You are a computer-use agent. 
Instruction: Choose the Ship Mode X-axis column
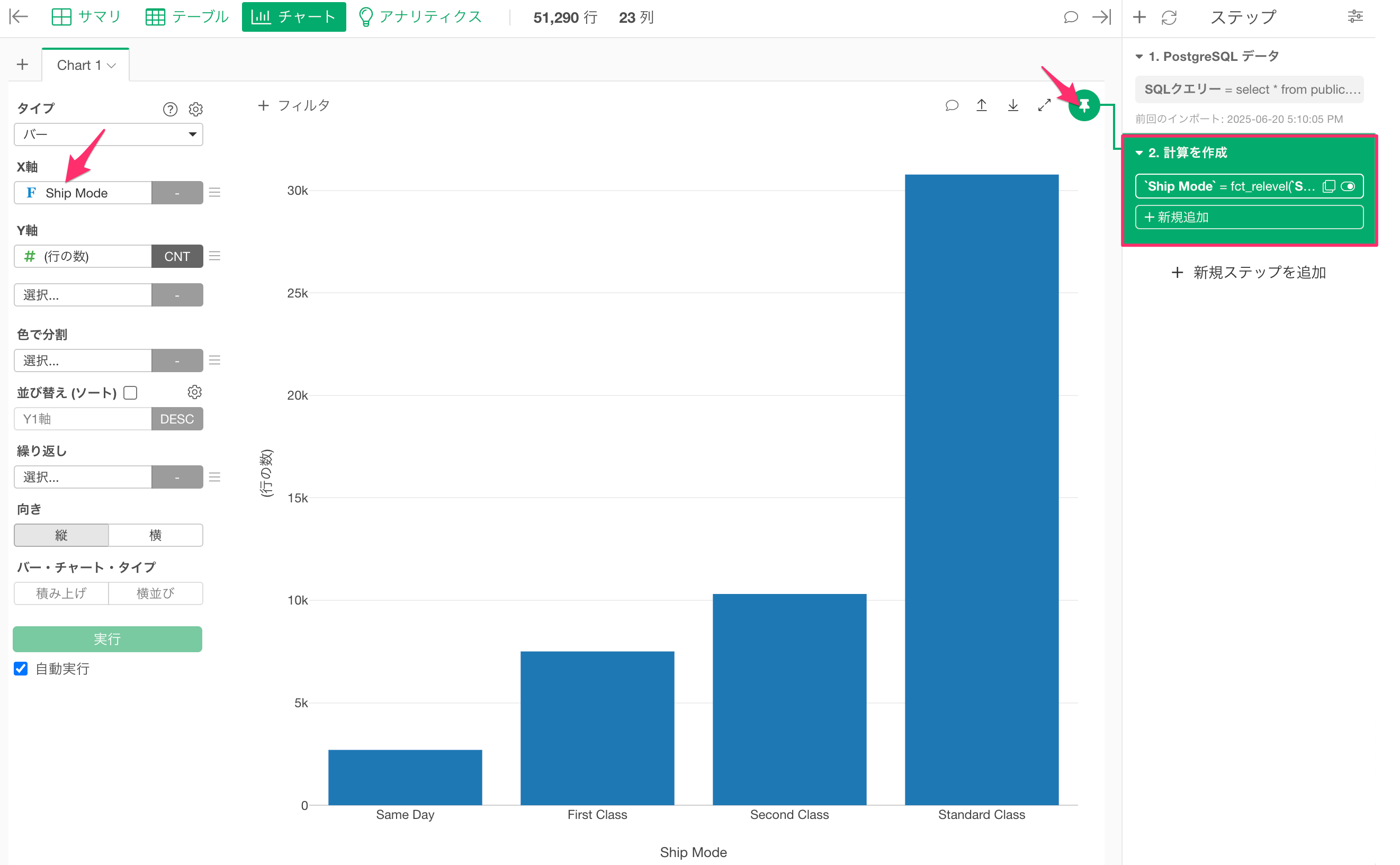coord(83,193)
